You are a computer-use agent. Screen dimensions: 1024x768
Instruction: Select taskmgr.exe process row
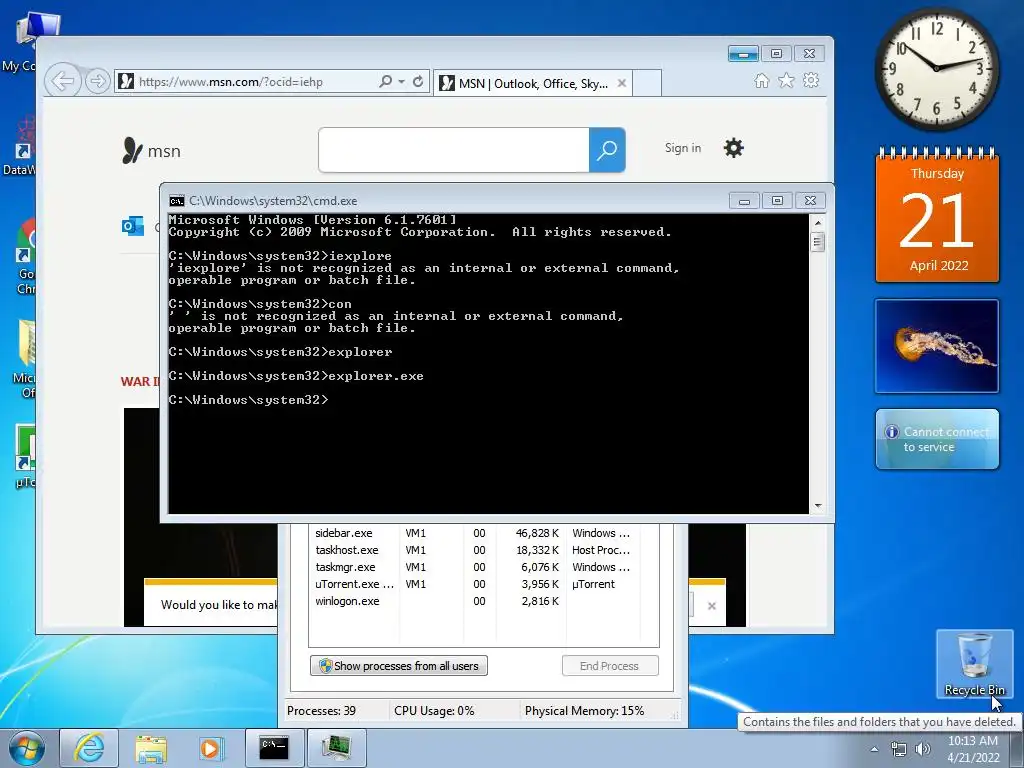point(483,568)
